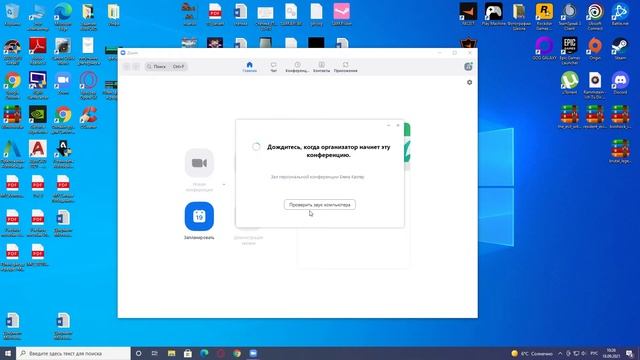
Task: Click the 'Дождитесь, когда организатор' message text
Action: [x=329, y=151]
